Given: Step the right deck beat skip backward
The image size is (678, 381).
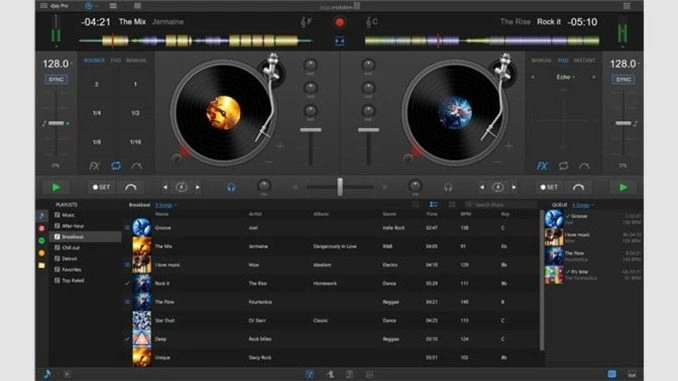Looking at the screenshot, I should coord(482,187).
